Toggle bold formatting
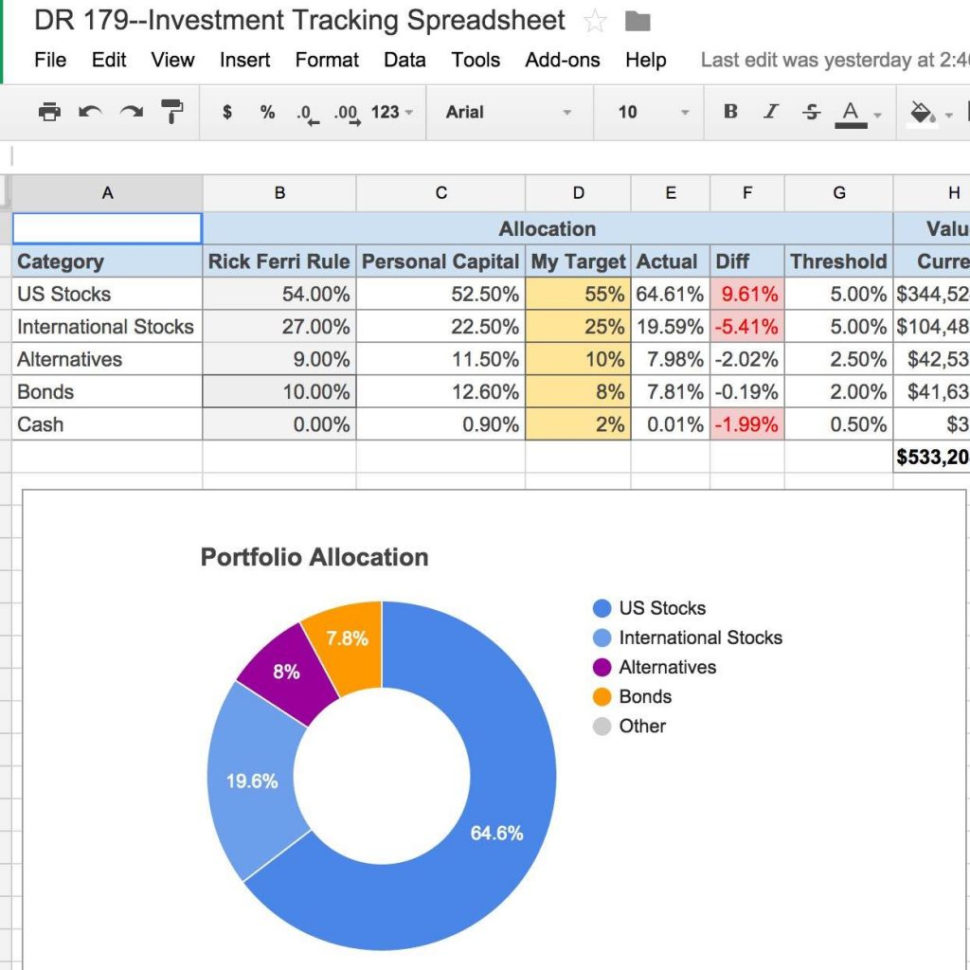Viewport: 970px width, 970px height. pyautogui.click(x=730, y=113)
